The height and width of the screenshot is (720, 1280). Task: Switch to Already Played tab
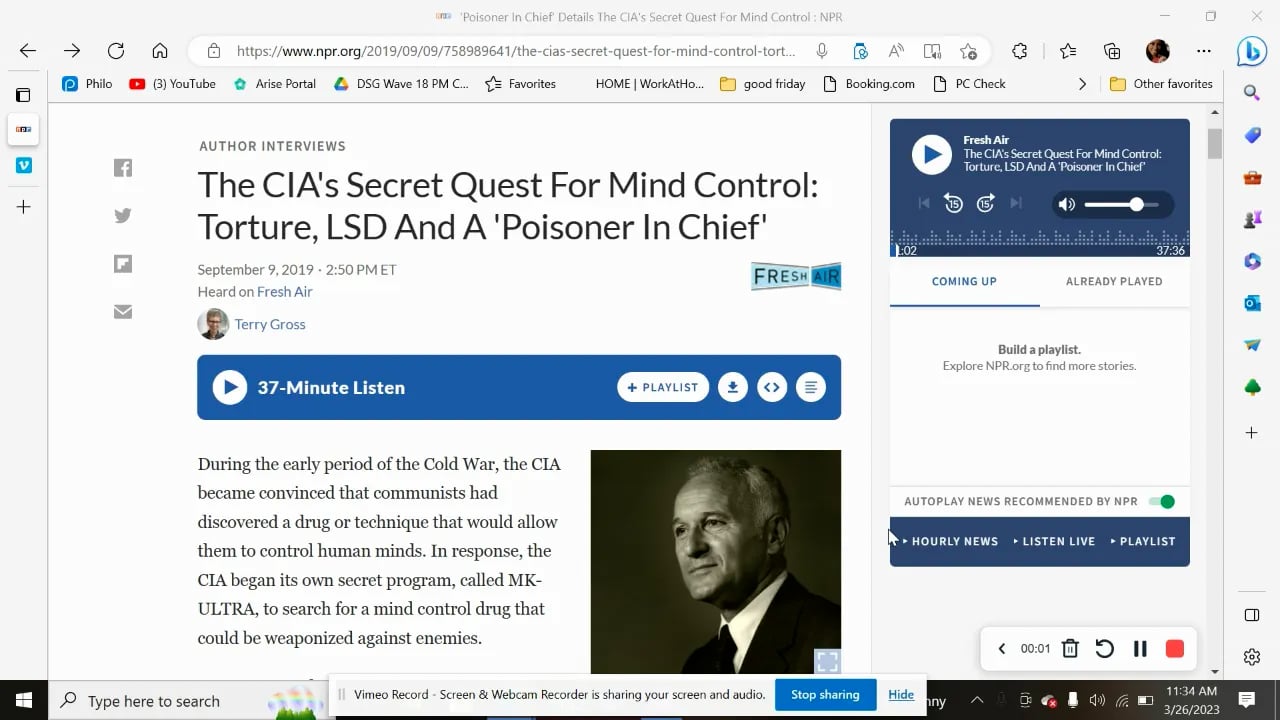coord(1114,282)
